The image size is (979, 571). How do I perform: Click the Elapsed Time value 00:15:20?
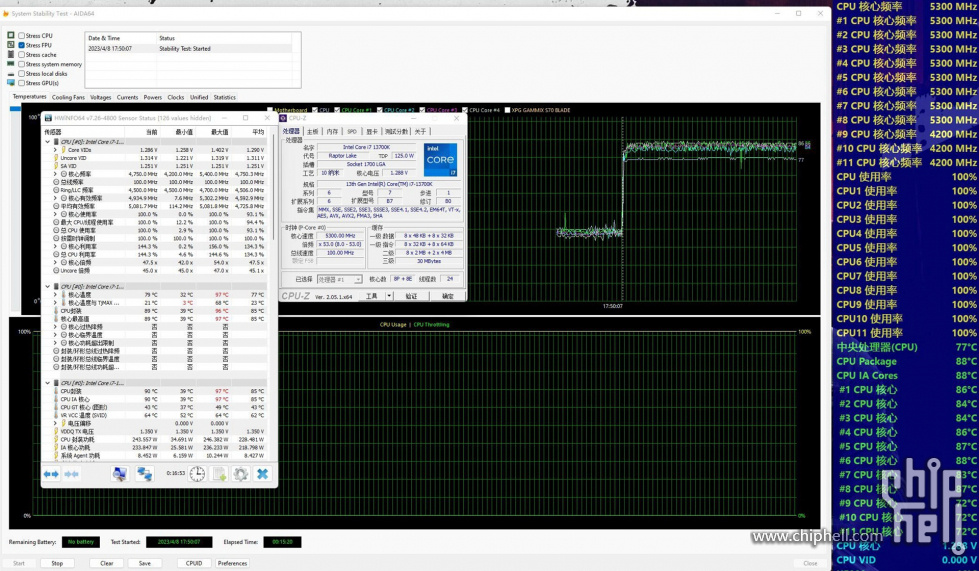pyautogui.click(x=282, y=542)
